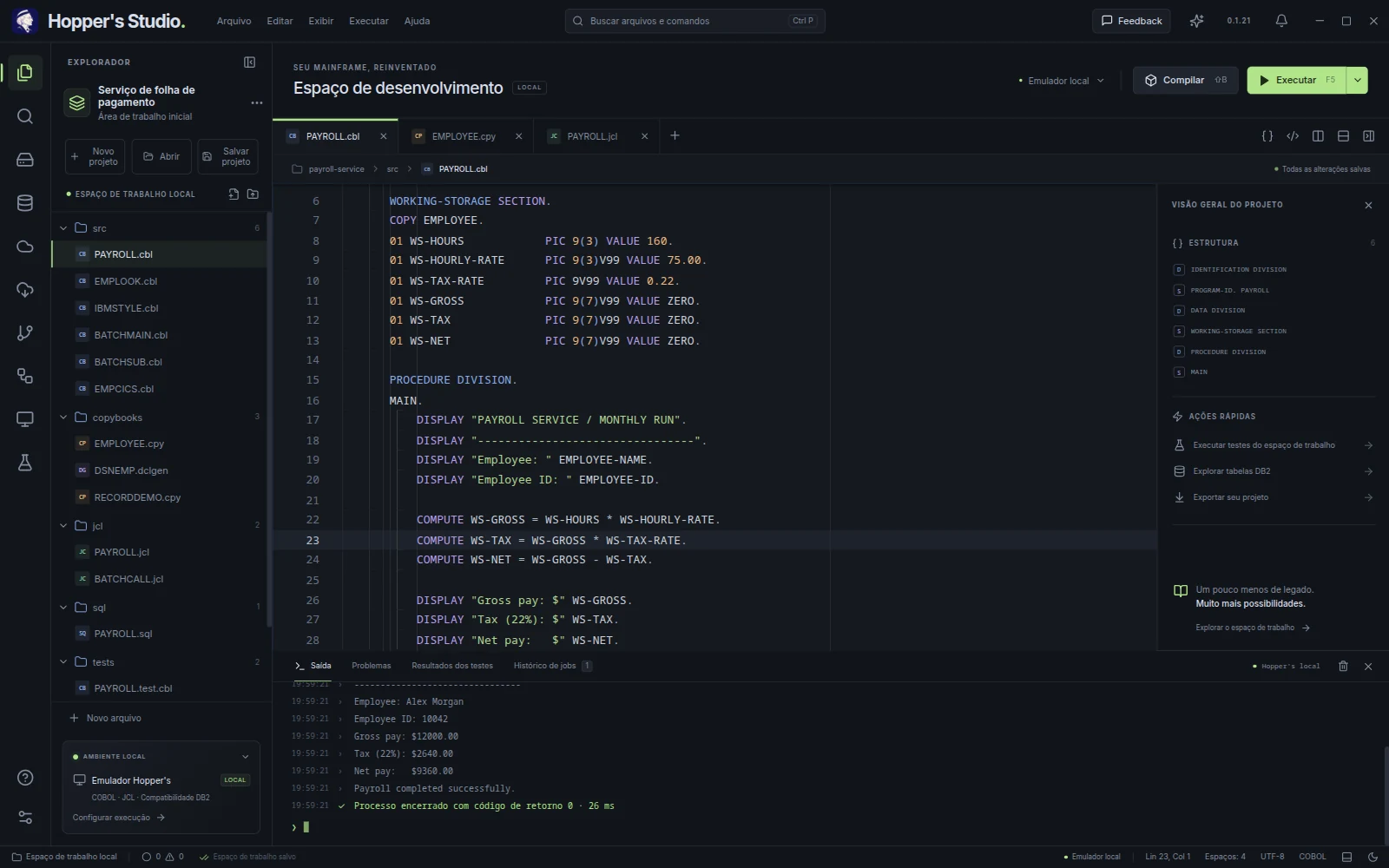Open the search magnifier in activity bar
The height and width of the screenshot is (868, 1389).
[25, 116]
